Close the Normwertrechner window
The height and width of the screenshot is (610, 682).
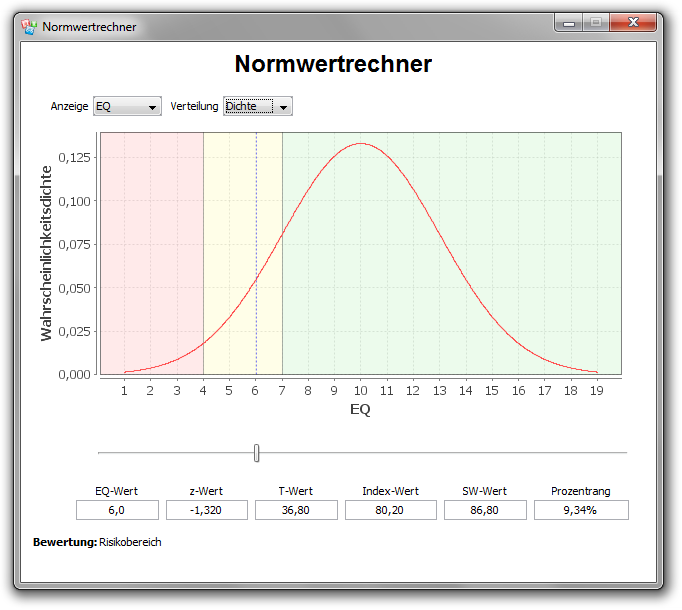coord(634,23)
